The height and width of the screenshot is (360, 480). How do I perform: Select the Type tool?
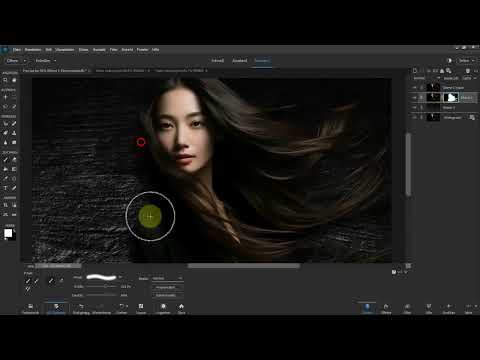point(5,188)
